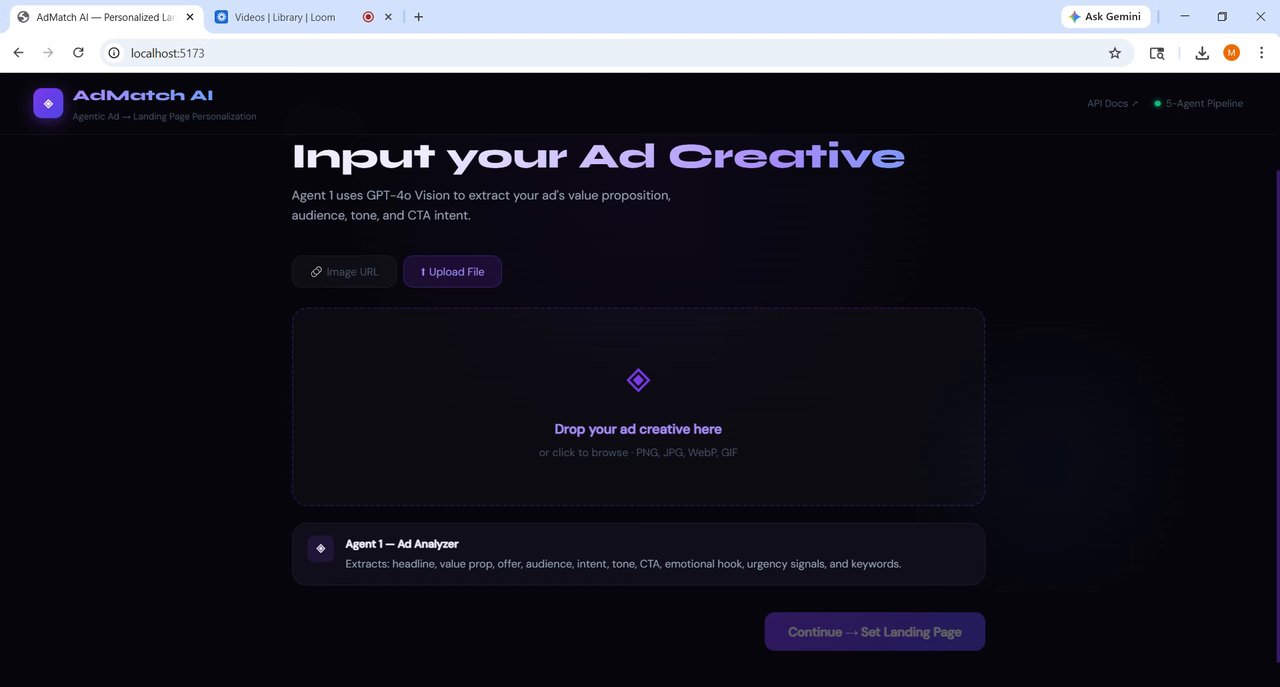Open the Chrome three-dot menu

tap(1261, 53)
